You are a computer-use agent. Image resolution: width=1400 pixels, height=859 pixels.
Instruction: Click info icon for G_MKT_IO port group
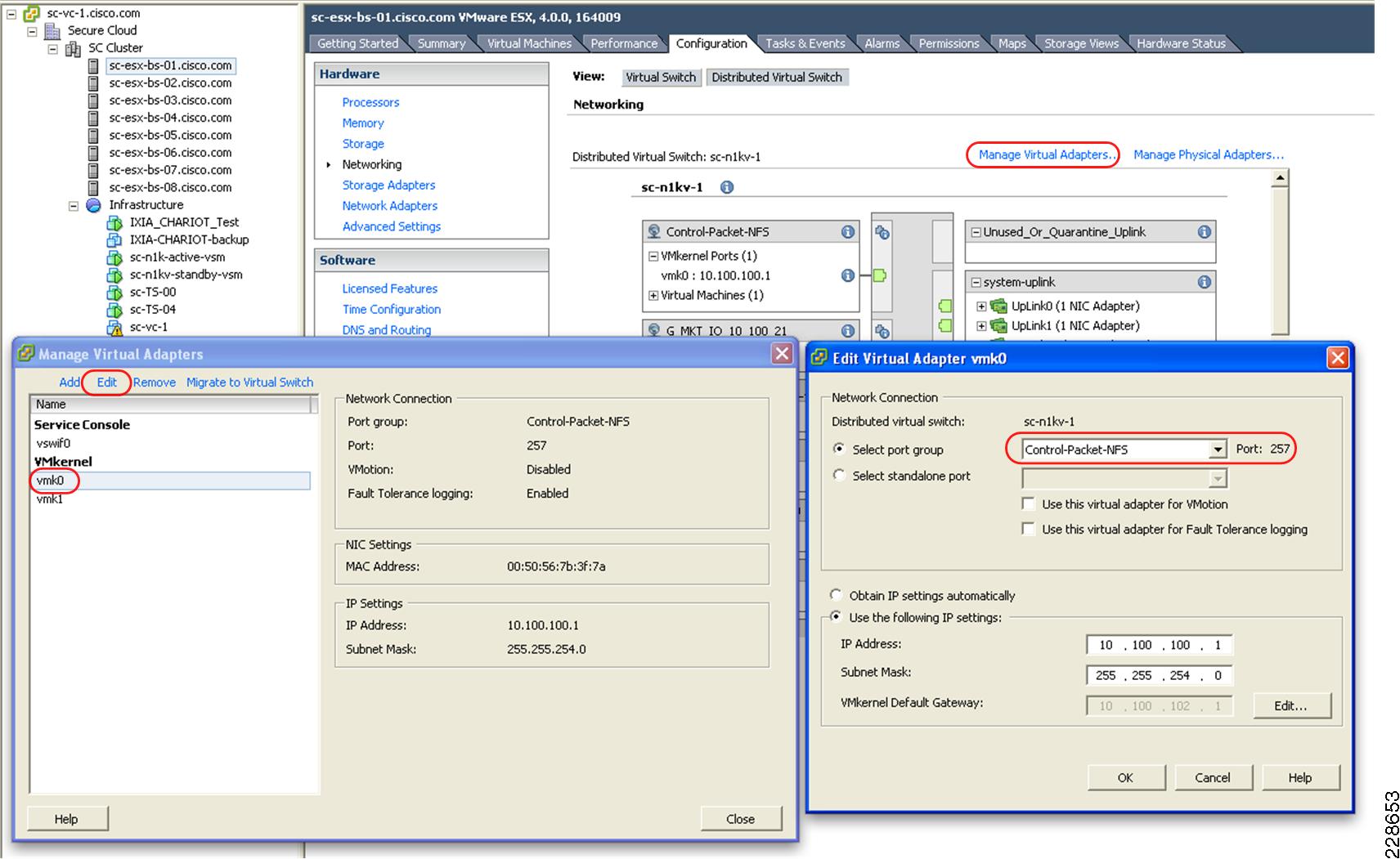click(848, 331)
